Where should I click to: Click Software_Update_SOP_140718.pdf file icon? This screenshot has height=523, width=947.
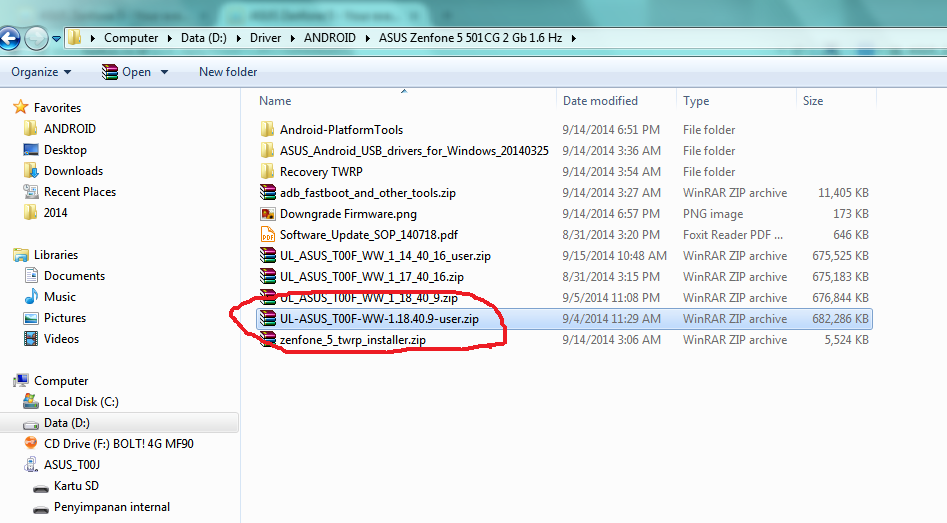pyautogui.click(x=268, y=234)
